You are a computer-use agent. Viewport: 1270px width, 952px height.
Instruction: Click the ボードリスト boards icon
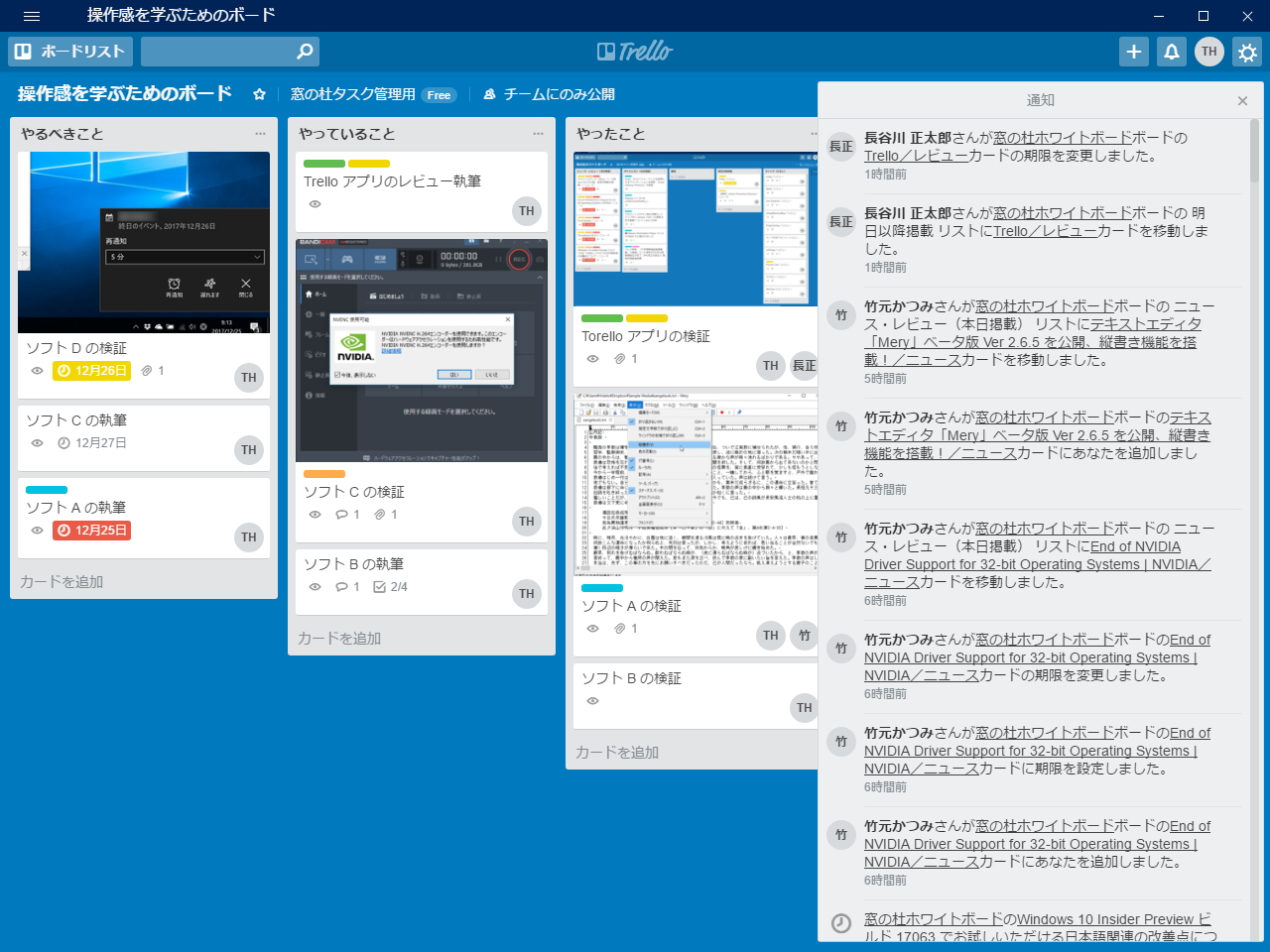(x=68, y=51)
